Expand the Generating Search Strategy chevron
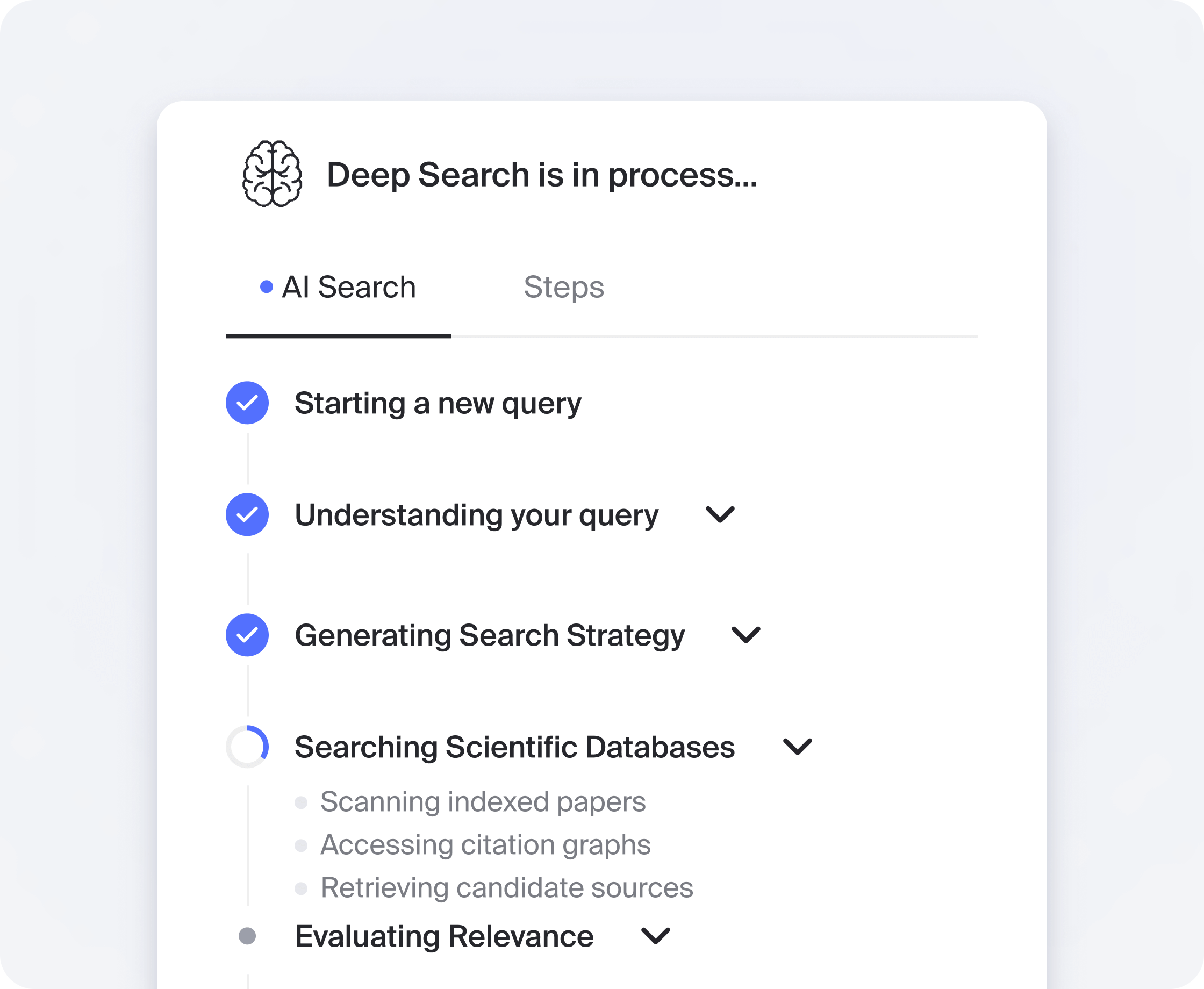 (746, 635)
